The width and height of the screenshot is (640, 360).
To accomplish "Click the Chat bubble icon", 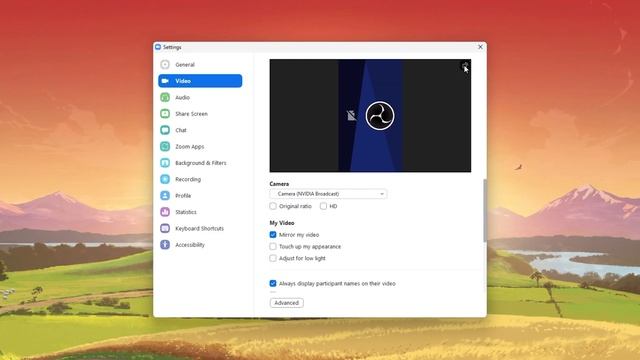I will click(165, 130).
